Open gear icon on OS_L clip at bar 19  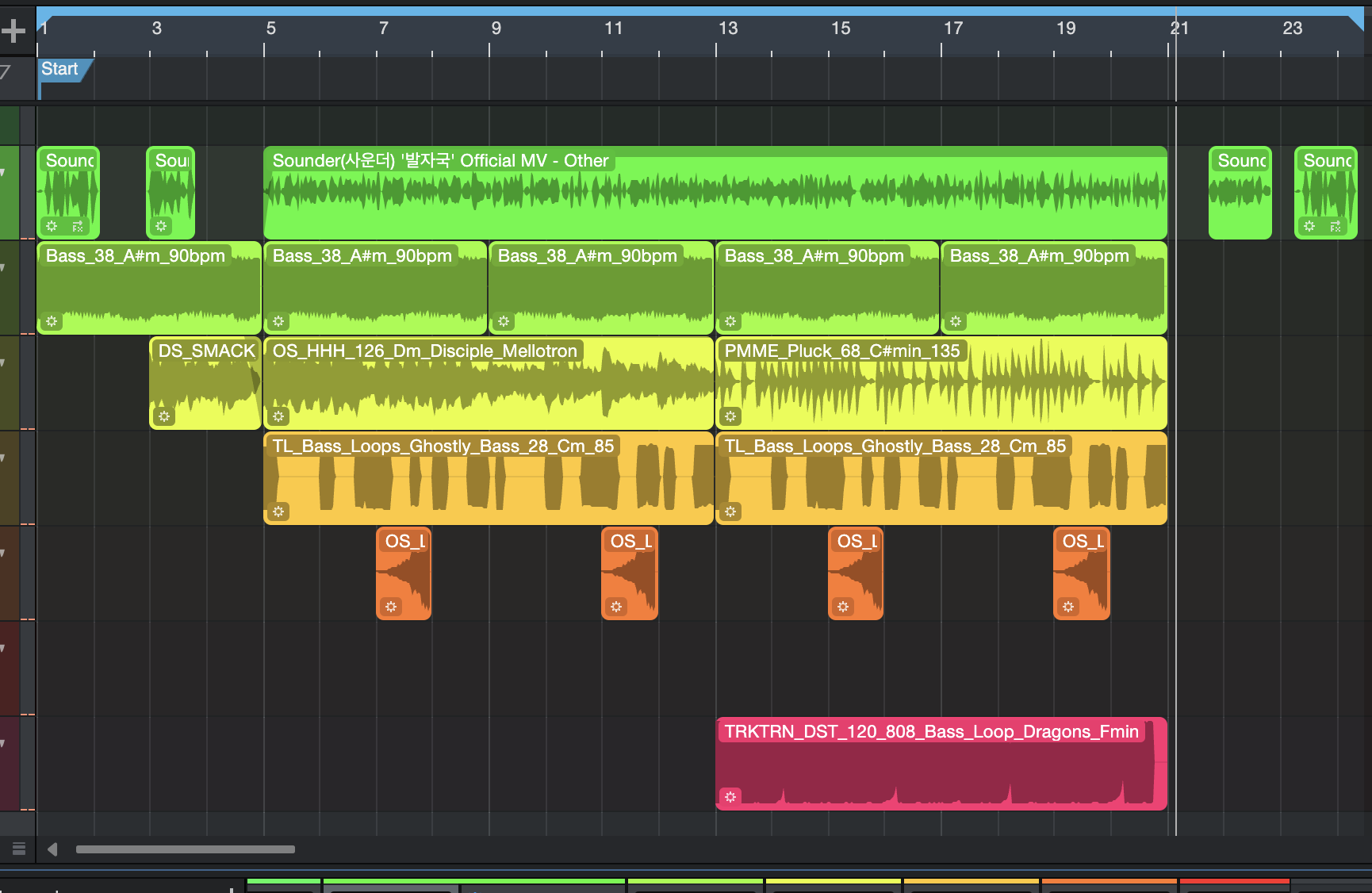pos(1068,607)
